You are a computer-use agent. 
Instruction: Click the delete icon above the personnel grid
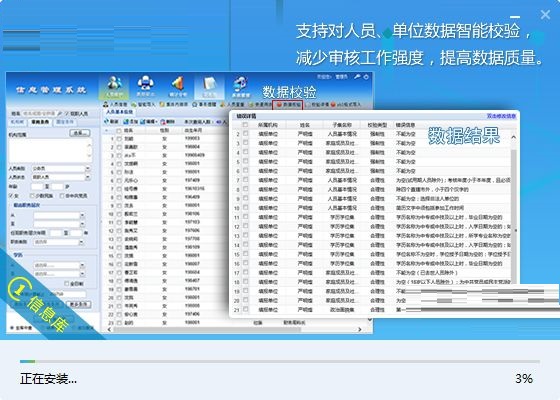pyautogui.click(x=162, y=121)
